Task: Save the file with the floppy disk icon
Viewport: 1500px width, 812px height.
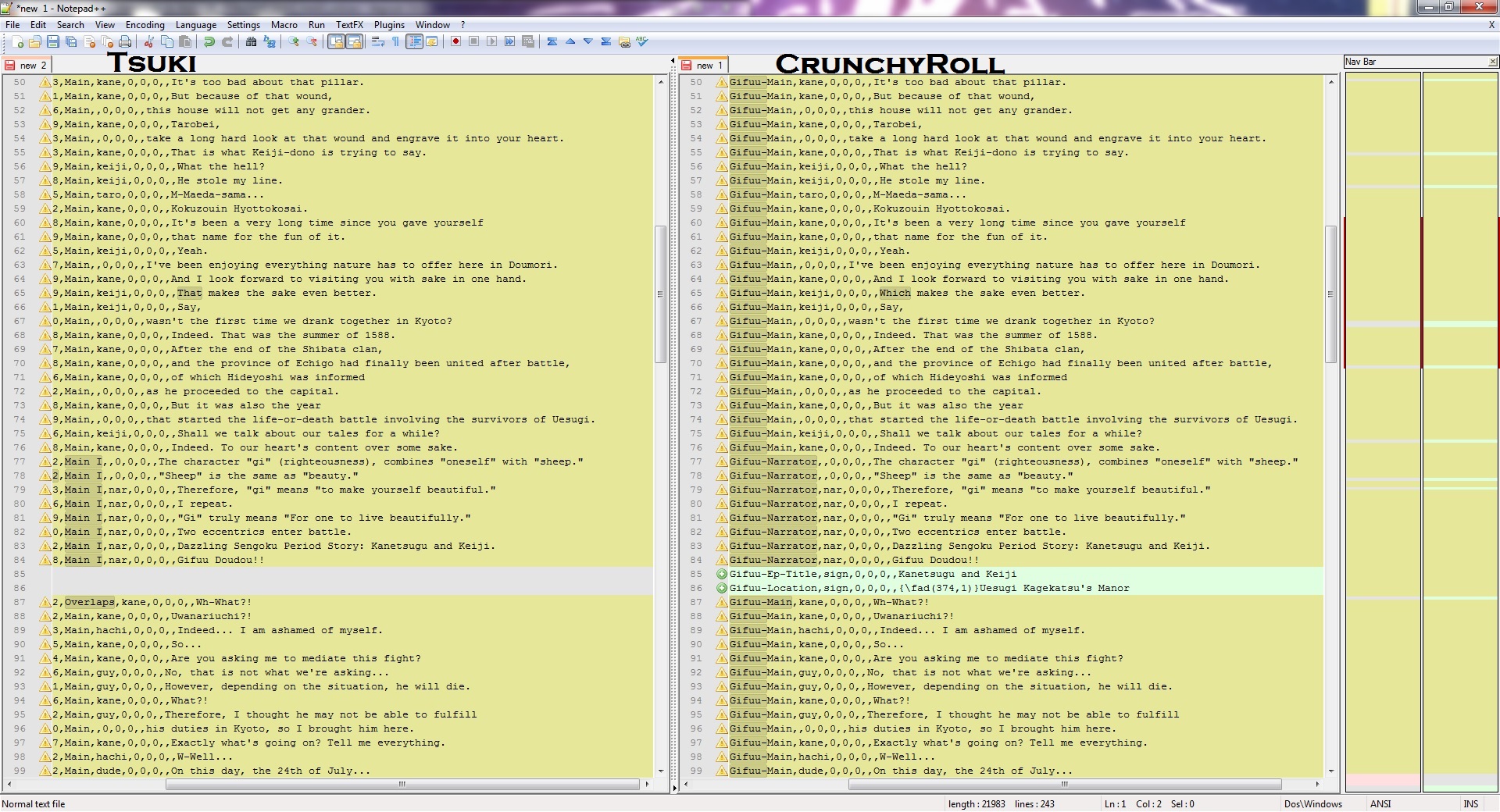Action: coord(53,41)
